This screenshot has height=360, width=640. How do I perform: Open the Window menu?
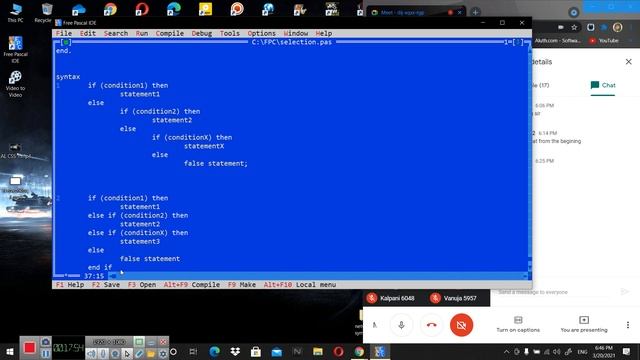[296, 33]
